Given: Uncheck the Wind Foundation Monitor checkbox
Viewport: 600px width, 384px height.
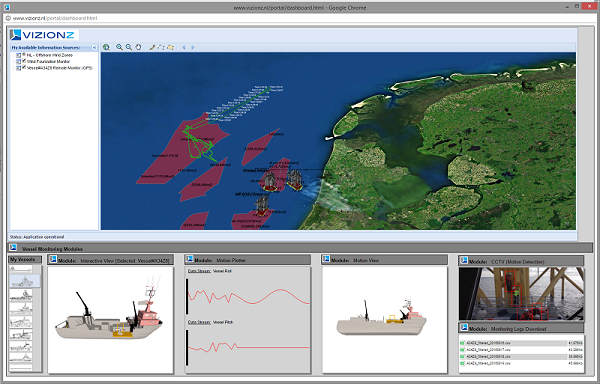Looking at the screenshot, I should point(24,61).
